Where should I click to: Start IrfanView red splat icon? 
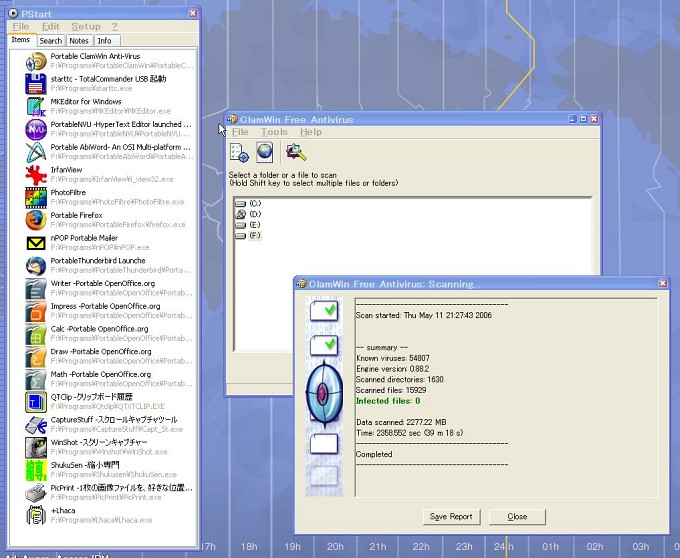(36, 175)
